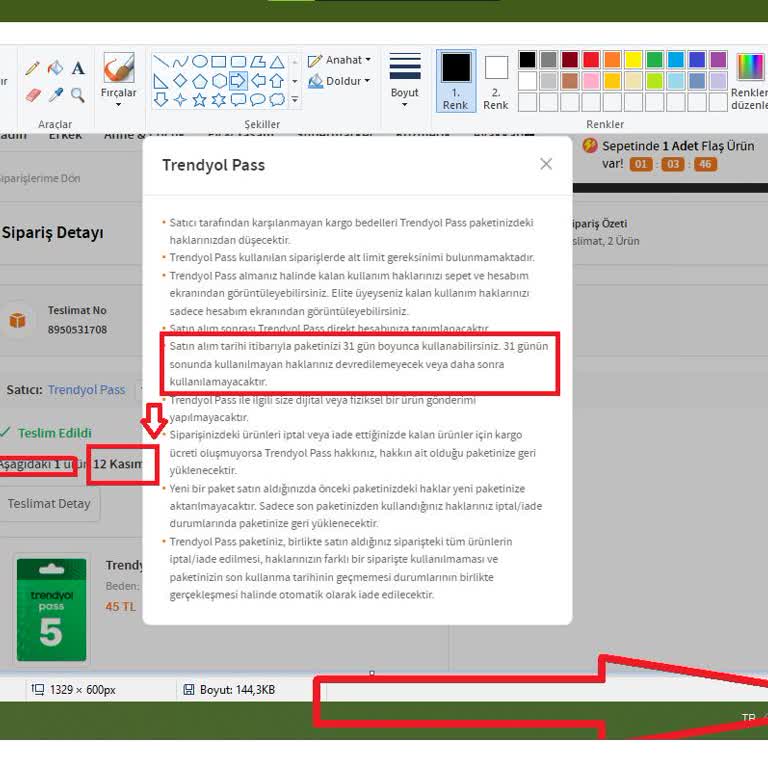Choose the Down arrow shape
This screenshot has width=768, height=768.
tap(161, 100)
